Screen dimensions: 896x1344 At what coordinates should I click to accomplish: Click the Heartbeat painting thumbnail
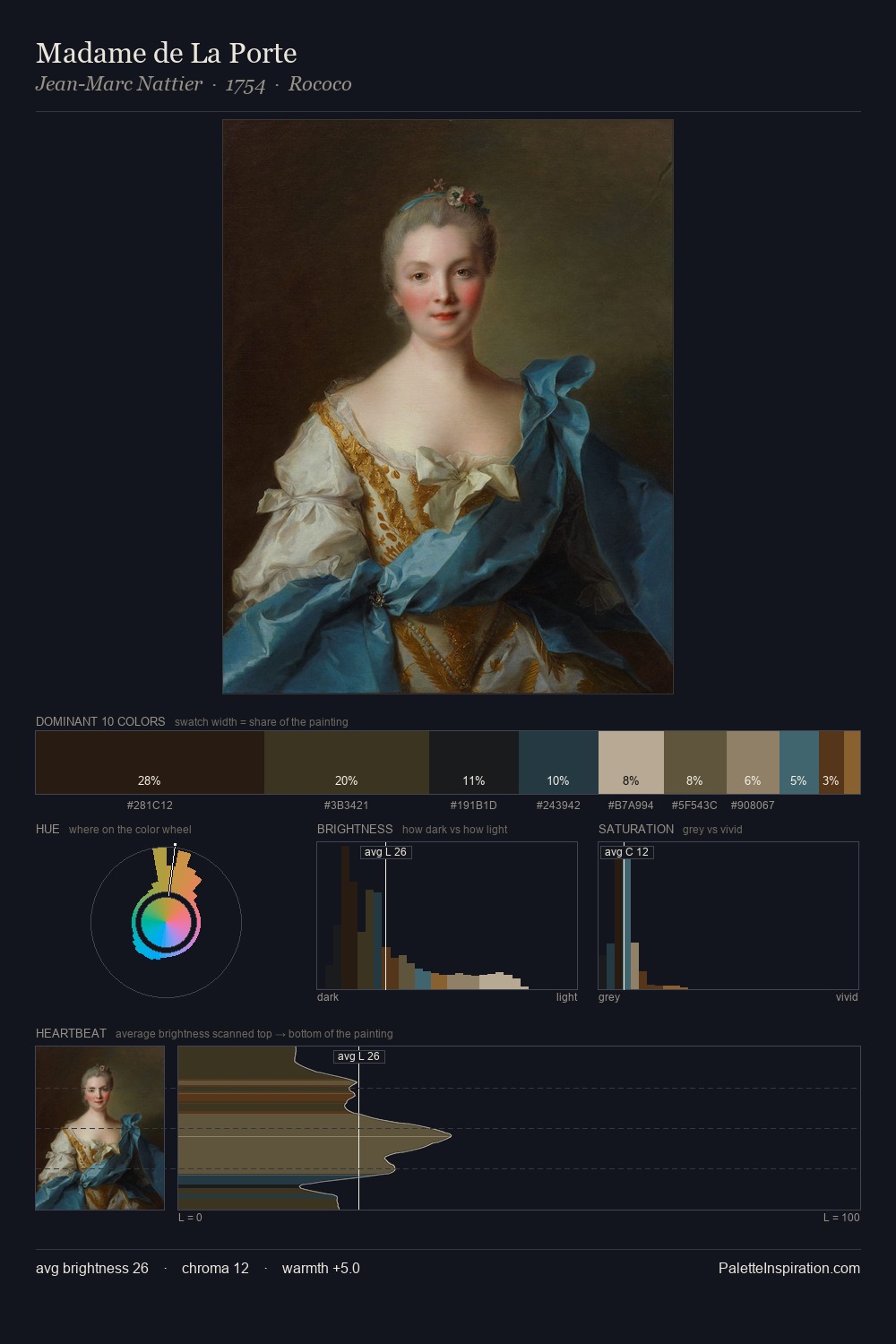click(x=100, y=1128)
